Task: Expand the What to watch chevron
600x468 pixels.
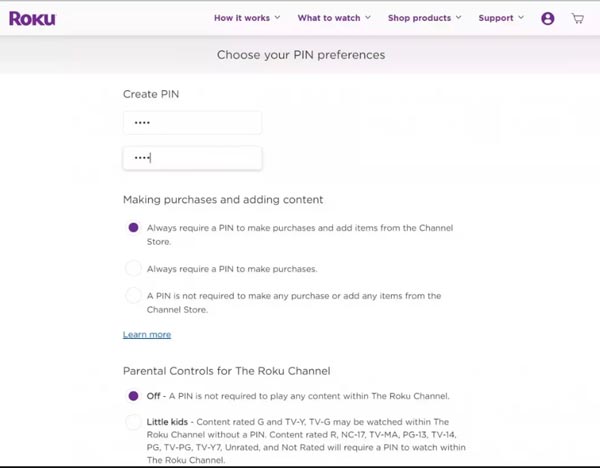Action: [368, 18]
